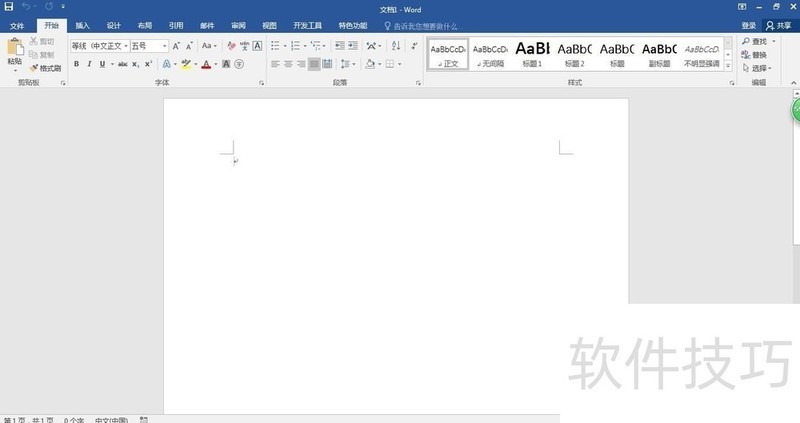The width and height of the screenshot is (800, 423).
Task: Apply text highlight color
Action: (186, 64)
